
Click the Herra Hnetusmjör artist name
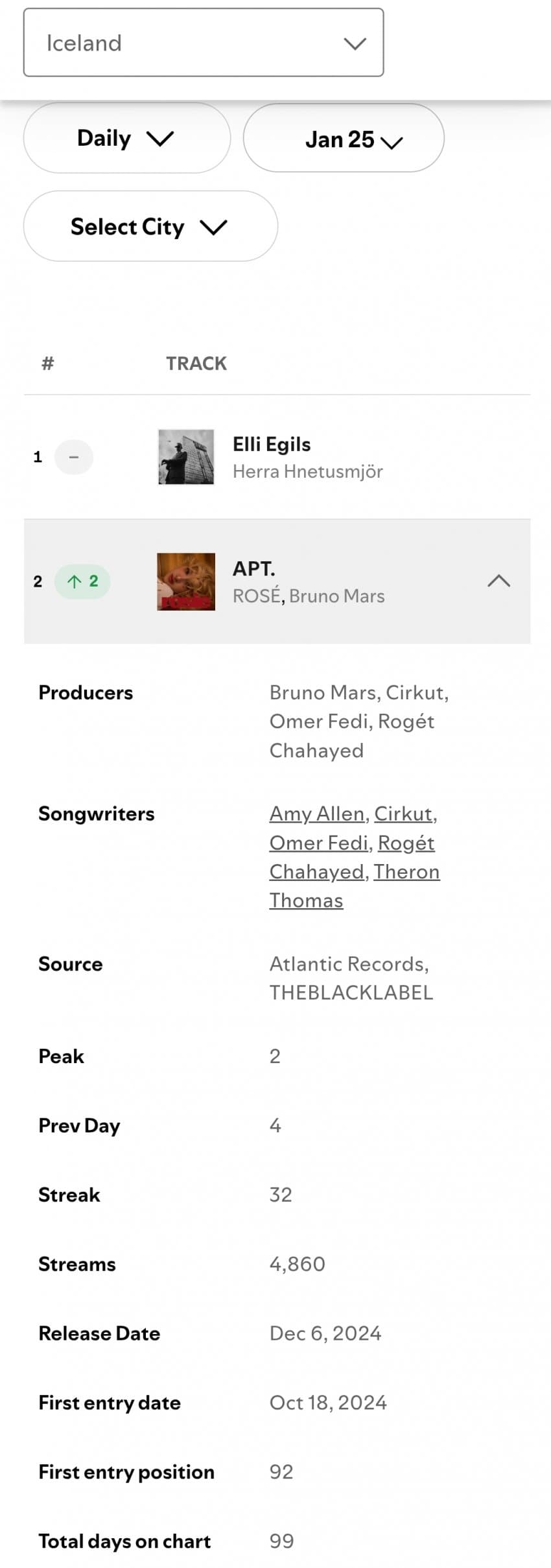click(x=308, y=472)
